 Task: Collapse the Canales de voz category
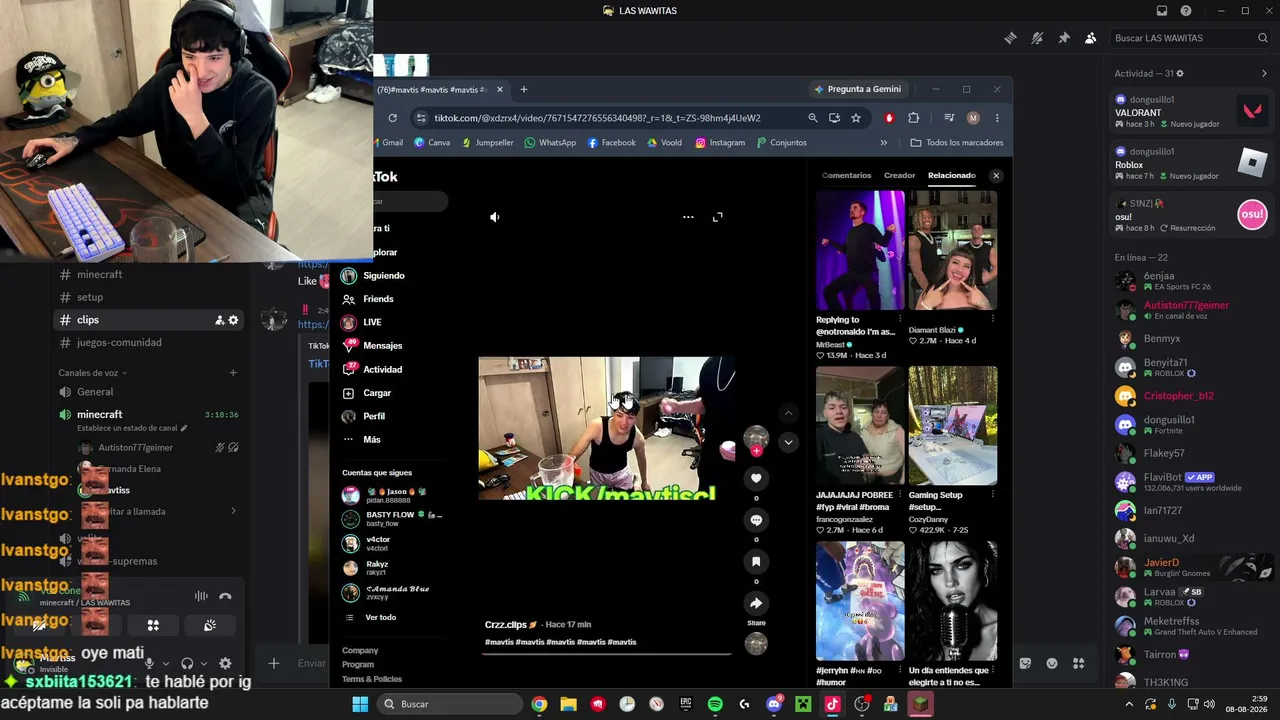pyautogui.click(x=93, y=373)
